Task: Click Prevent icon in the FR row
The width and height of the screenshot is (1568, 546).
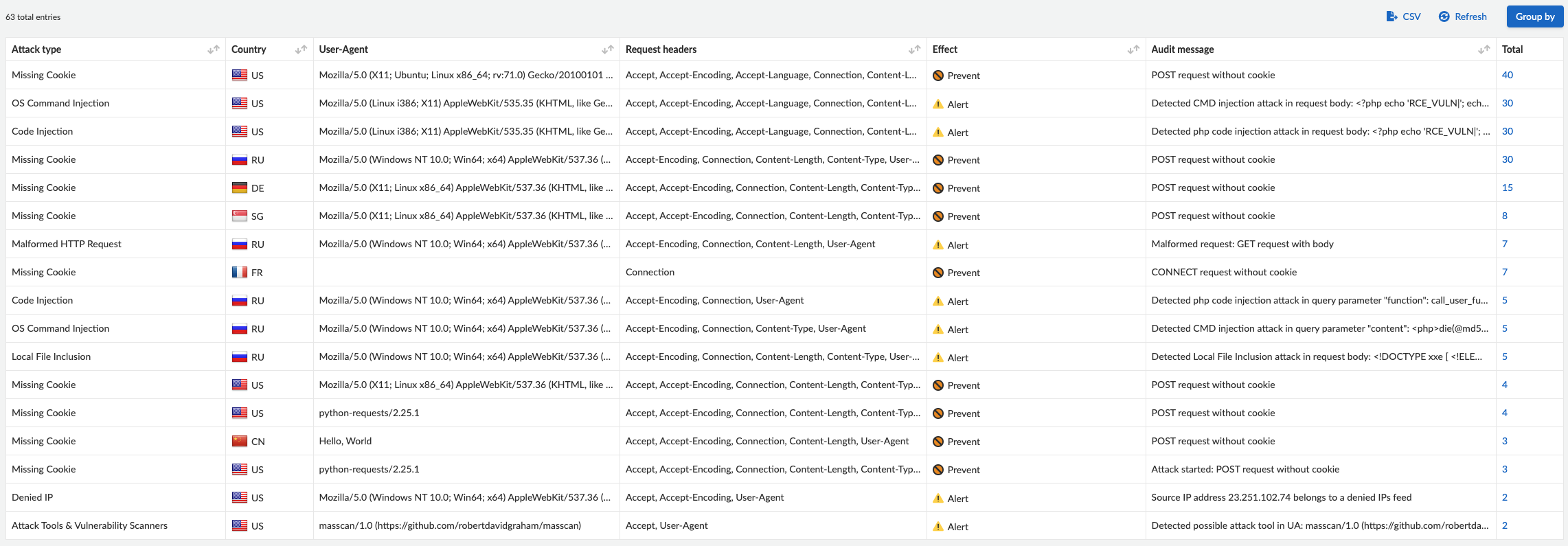Action: click(x=938, y=273)
